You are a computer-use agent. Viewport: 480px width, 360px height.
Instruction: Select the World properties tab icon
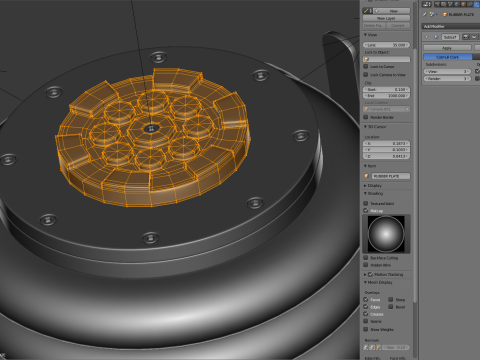coord(457,4)
